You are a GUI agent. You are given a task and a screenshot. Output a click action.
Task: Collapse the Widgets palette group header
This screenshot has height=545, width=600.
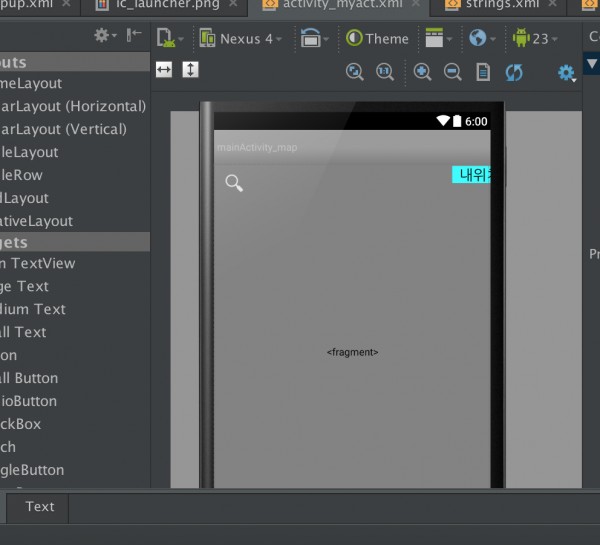click(75, 242)
